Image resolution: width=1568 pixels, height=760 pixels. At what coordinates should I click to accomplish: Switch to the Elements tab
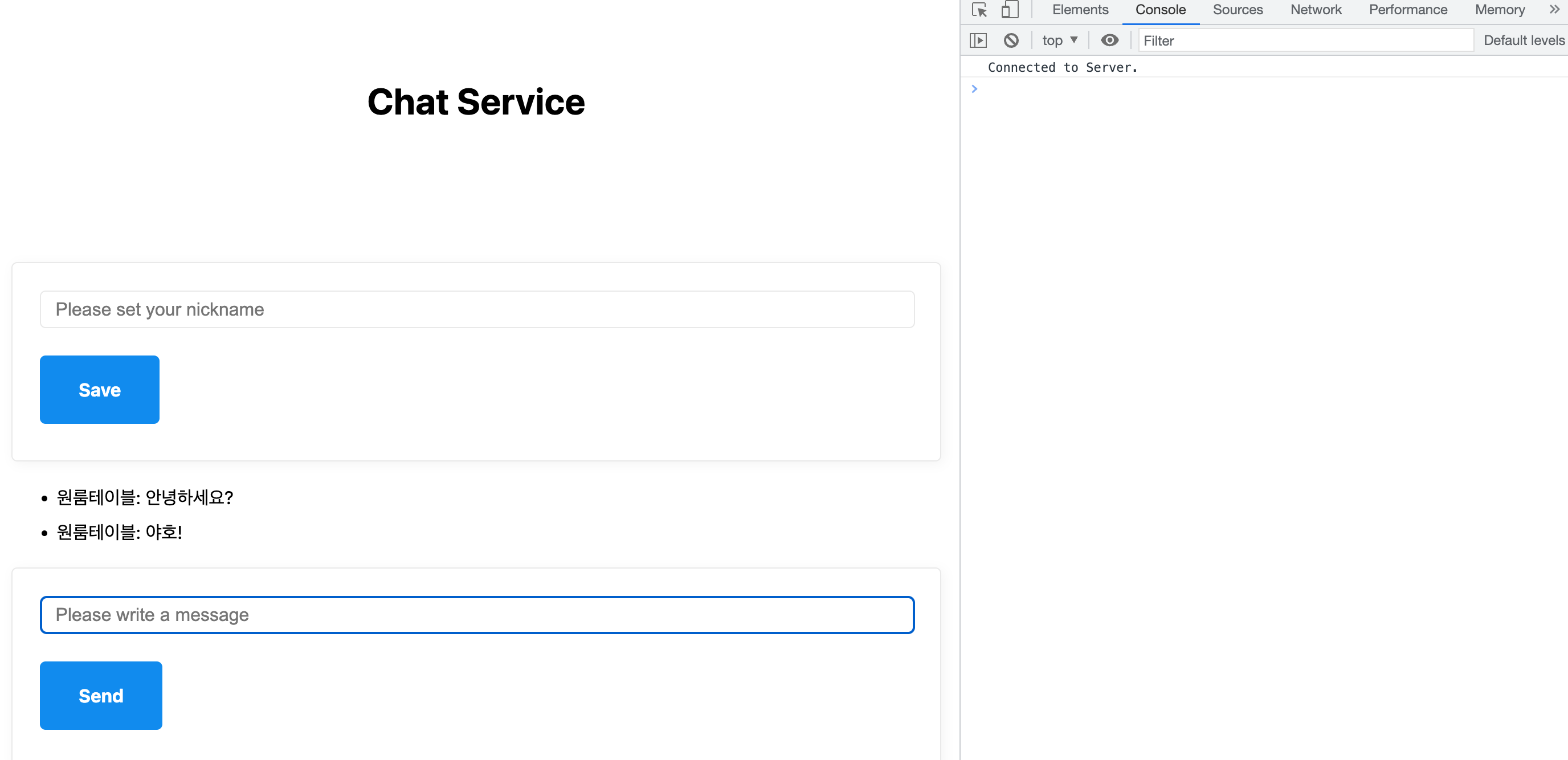pos(1080,10)
